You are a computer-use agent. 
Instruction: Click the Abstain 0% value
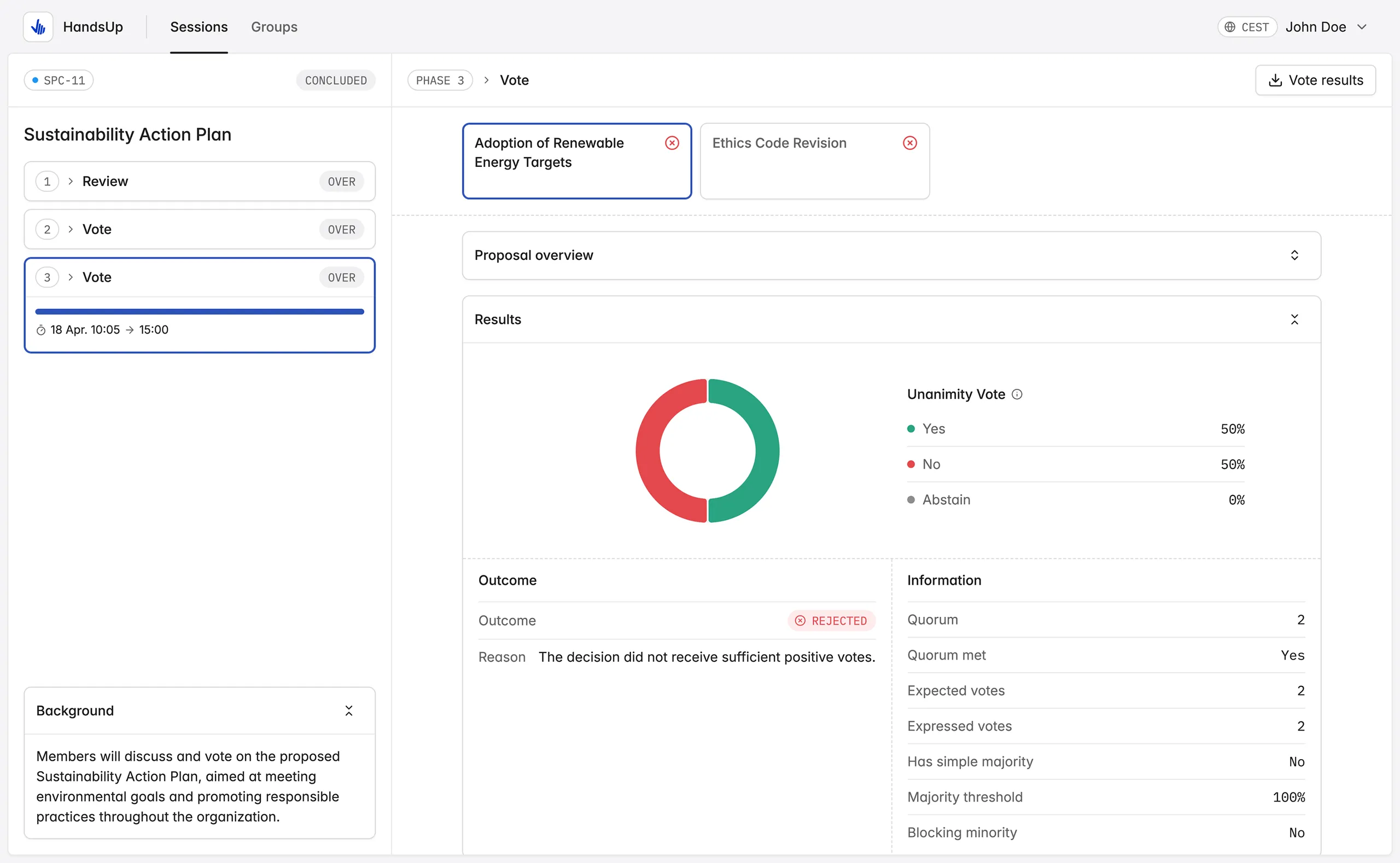1237,499
